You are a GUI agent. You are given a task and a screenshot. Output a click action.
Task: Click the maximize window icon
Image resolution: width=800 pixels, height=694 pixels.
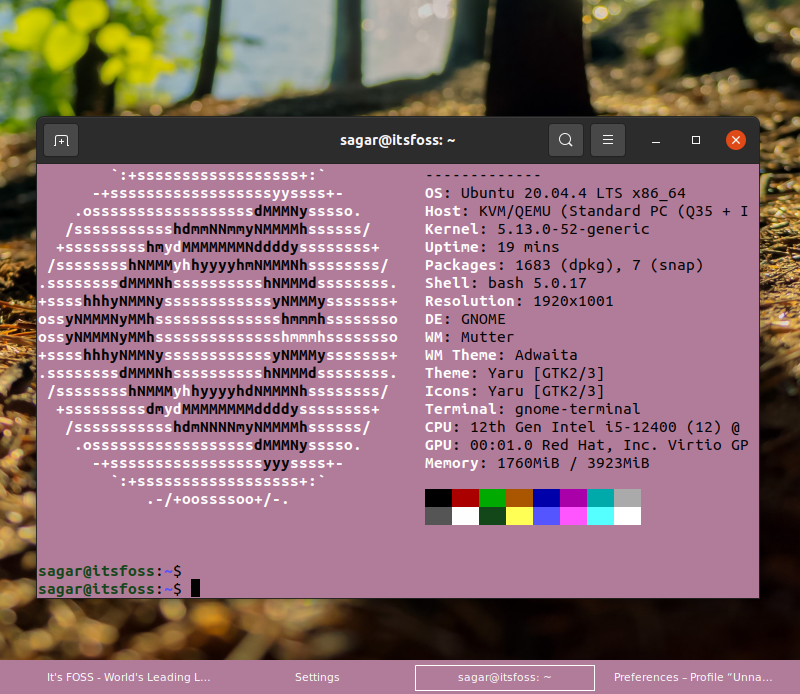(696, 141)
